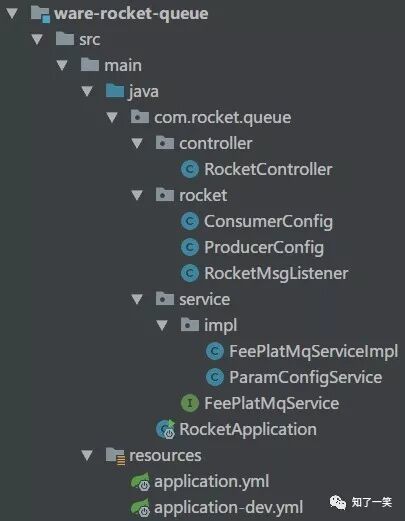Click the application-dev.yml Spring config icon
The height and width of the screenshot is (521, 405).
140,508
